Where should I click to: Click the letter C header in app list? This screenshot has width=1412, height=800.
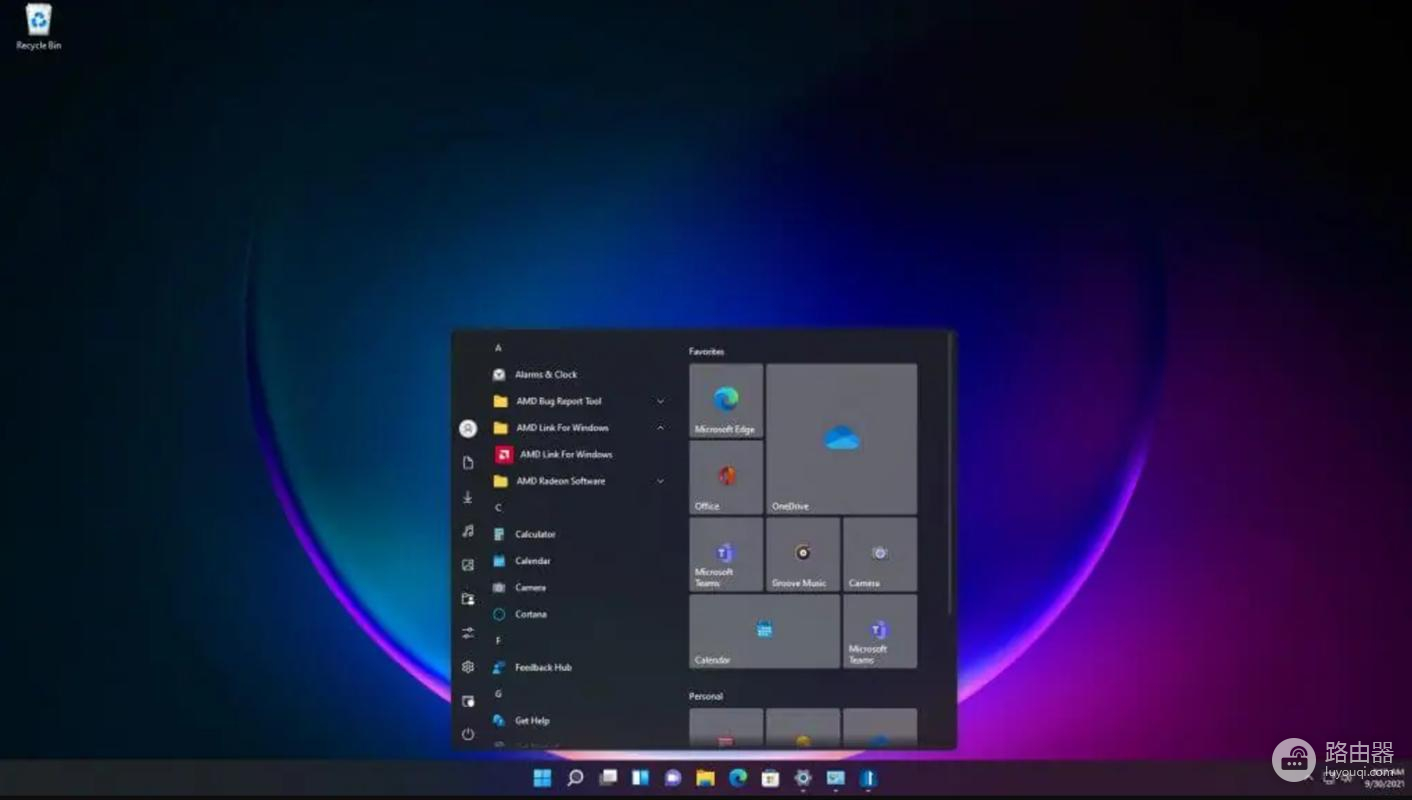[x=498, y=507]
